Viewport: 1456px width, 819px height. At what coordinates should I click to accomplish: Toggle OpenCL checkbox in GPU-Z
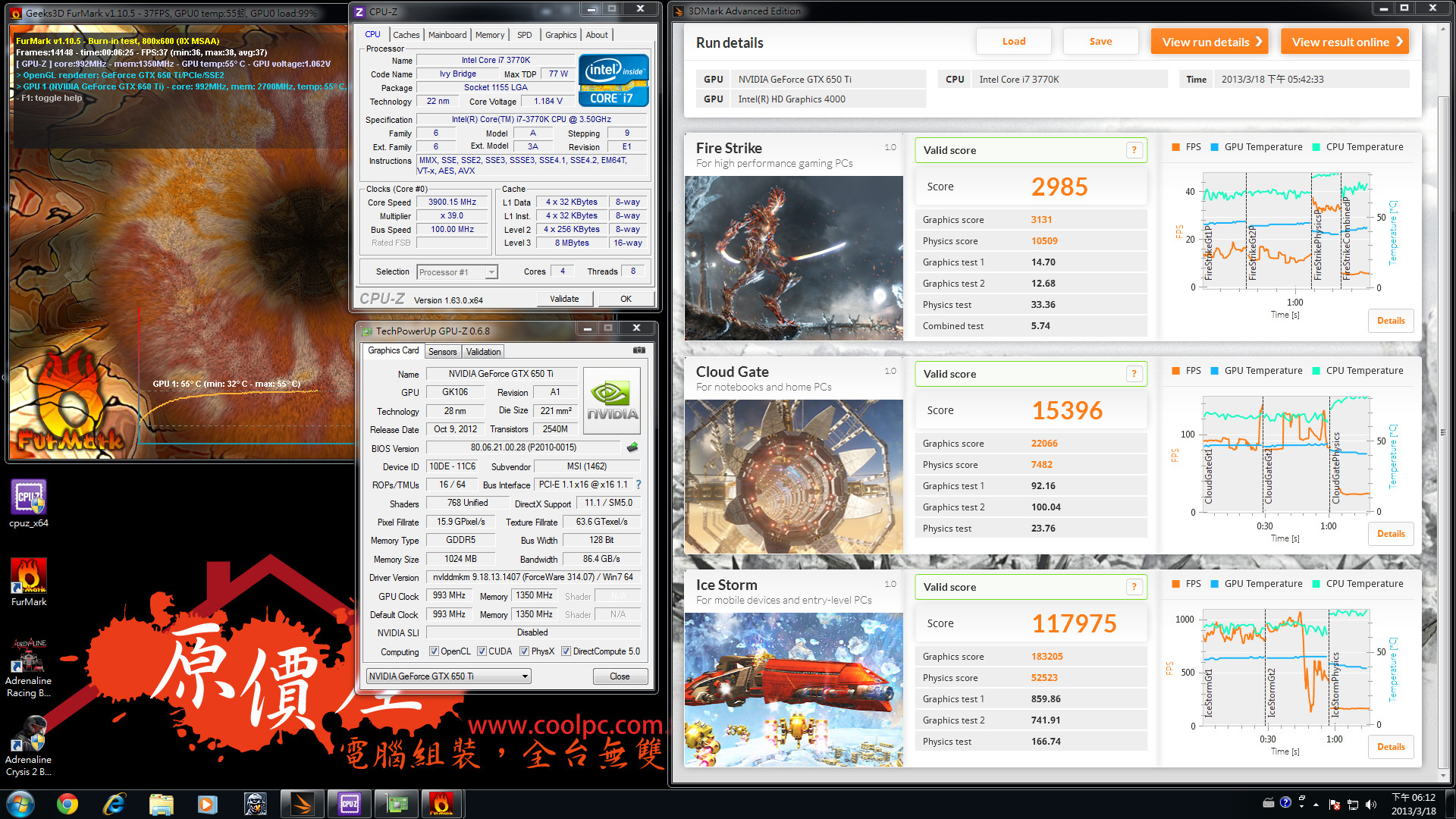(434, 651)
